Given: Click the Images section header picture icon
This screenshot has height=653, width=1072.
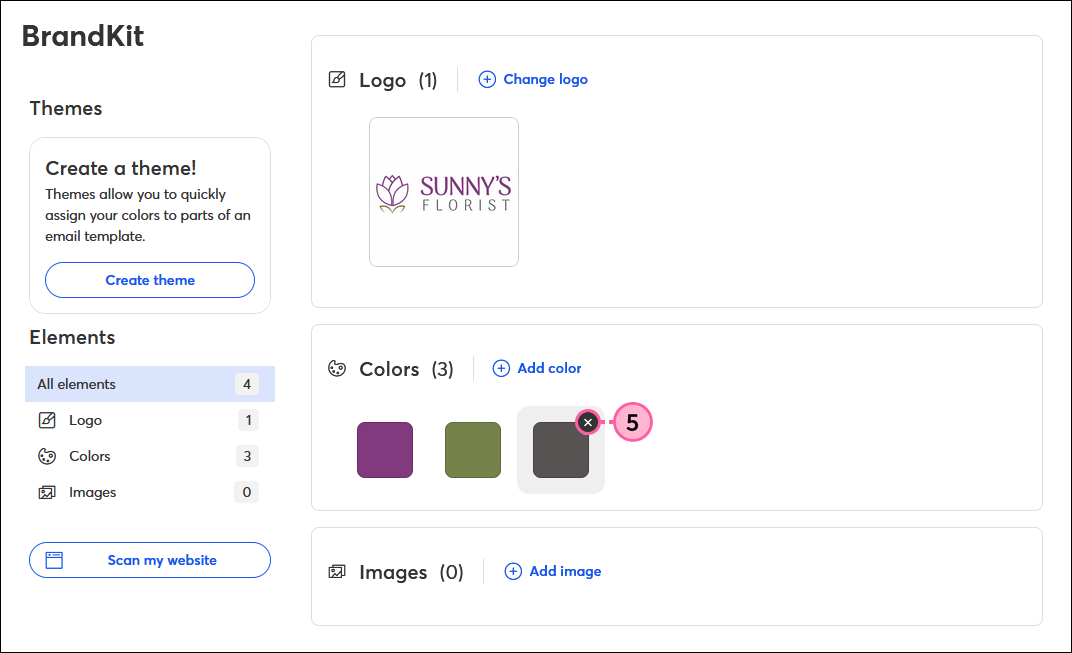Looking at the screenshot, I should point(337,572).
